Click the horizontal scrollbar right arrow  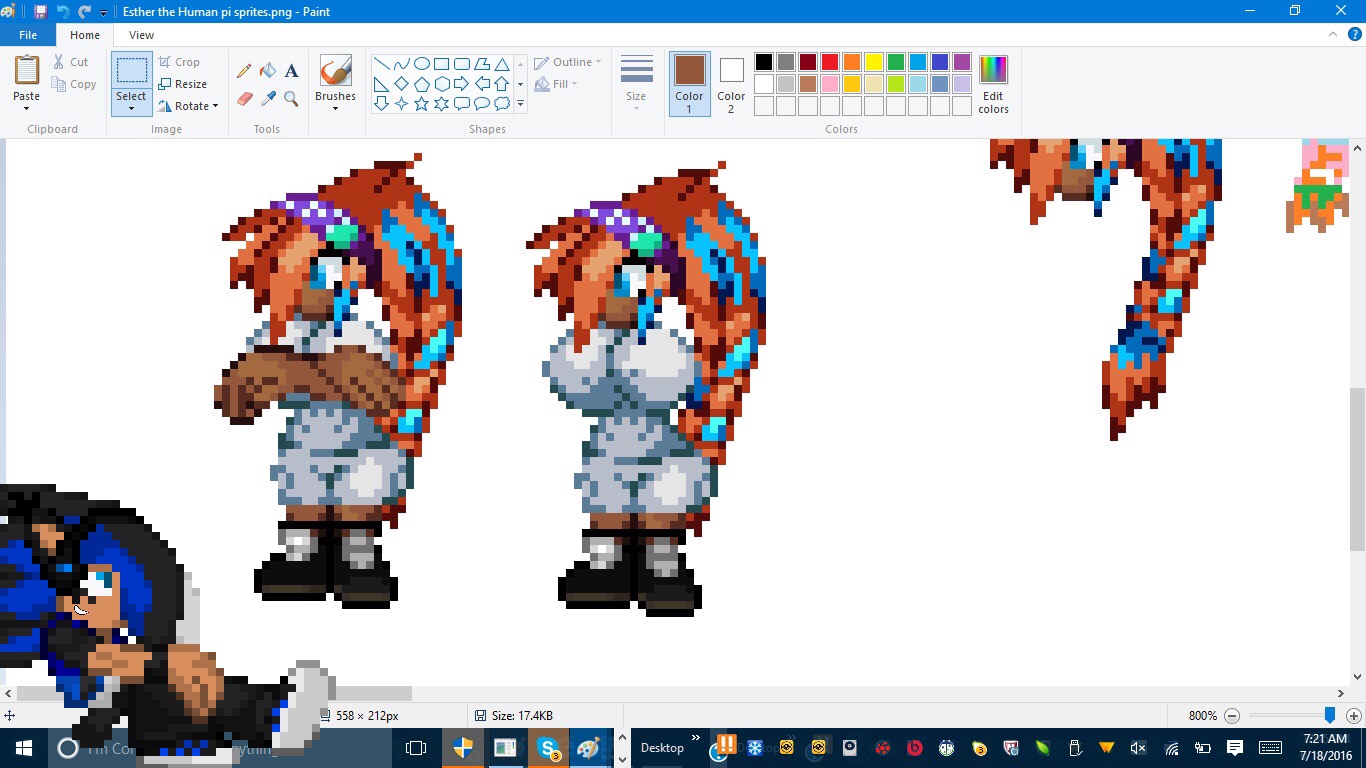click(1341, 693)
